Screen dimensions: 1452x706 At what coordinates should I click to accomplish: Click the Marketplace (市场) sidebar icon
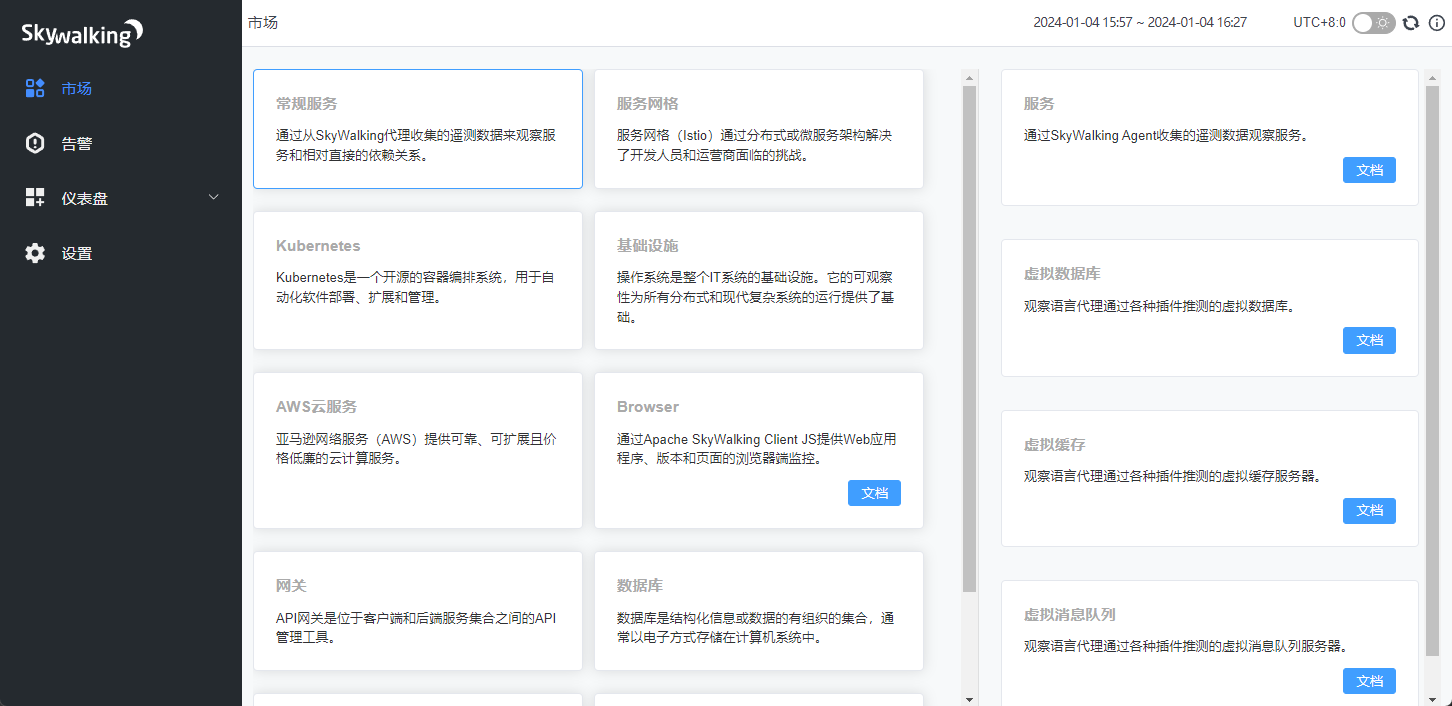click(x=35, y=88)
